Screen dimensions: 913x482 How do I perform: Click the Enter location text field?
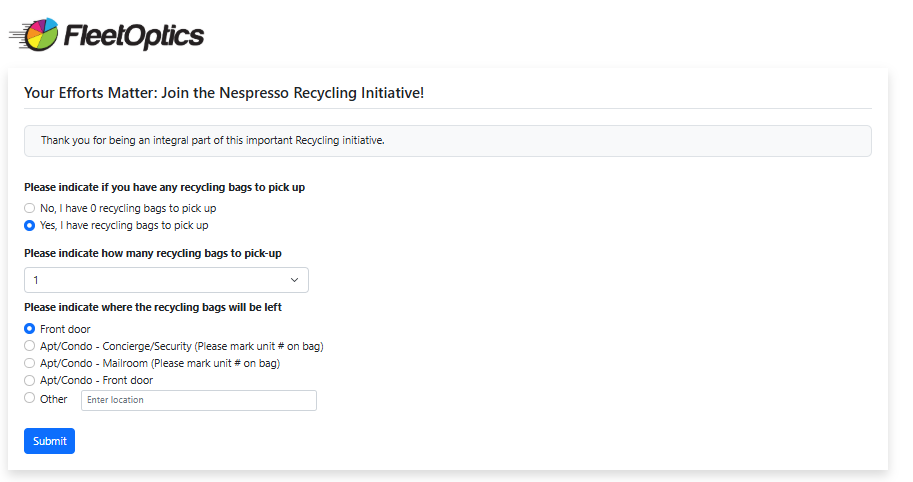tap(199, 400)
